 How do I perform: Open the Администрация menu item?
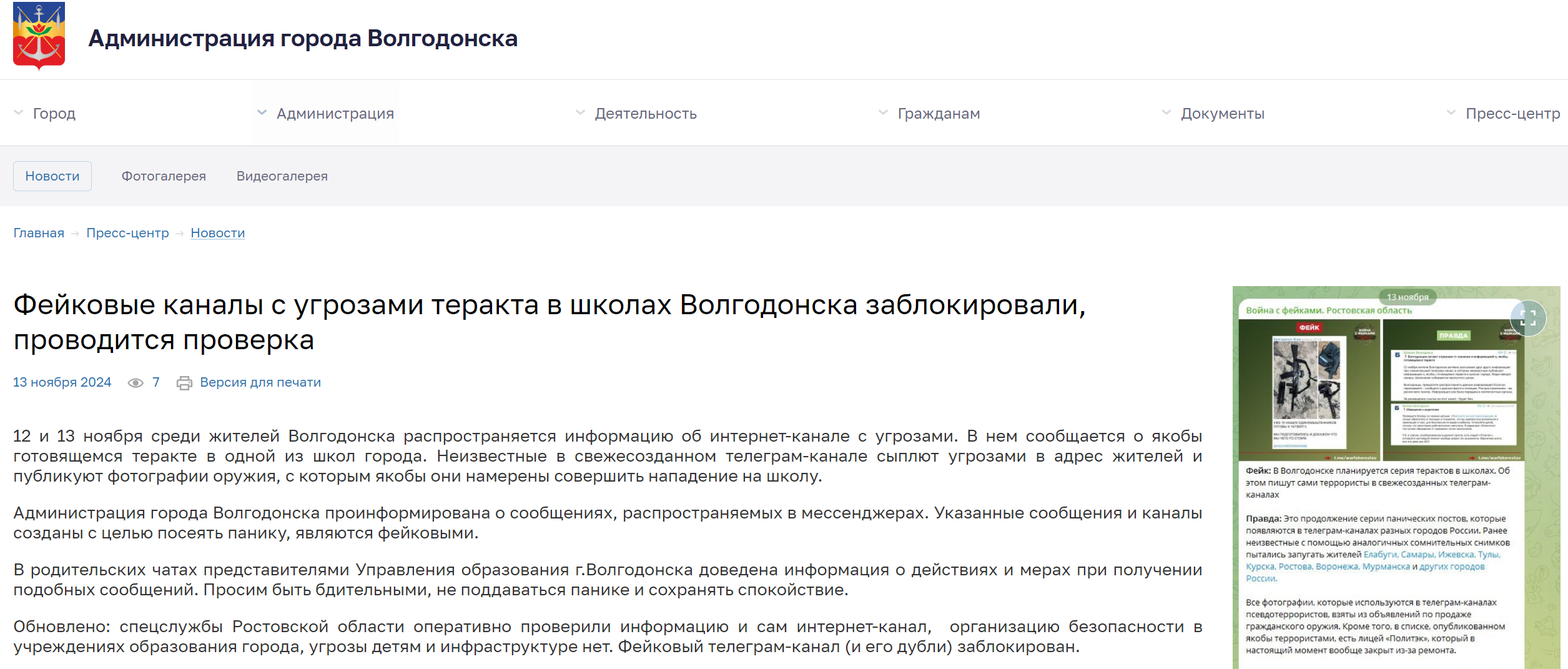tap(335, 114)
